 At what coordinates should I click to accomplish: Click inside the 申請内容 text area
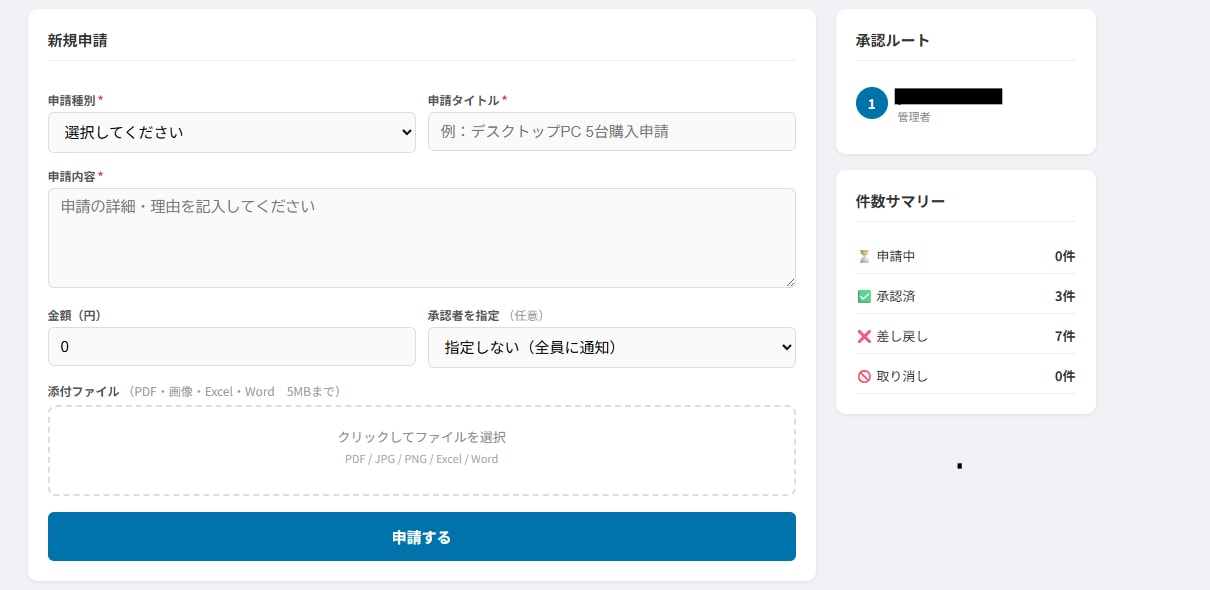421,237
